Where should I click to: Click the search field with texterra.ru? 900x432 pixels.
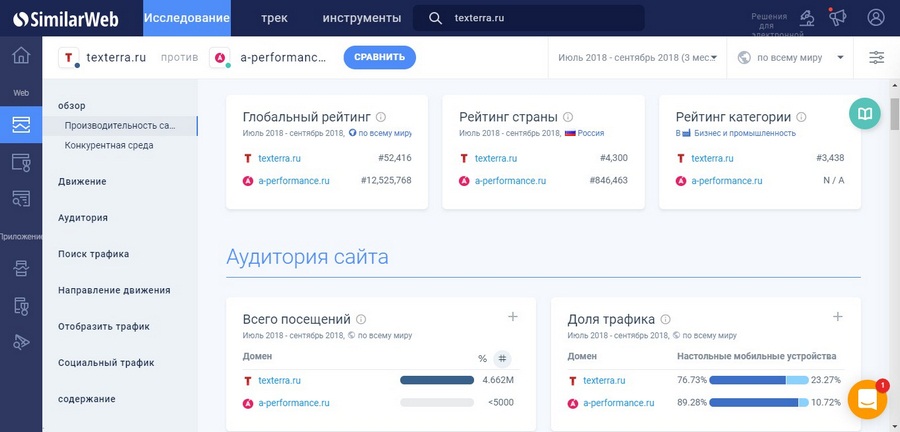tap(529, 18)
